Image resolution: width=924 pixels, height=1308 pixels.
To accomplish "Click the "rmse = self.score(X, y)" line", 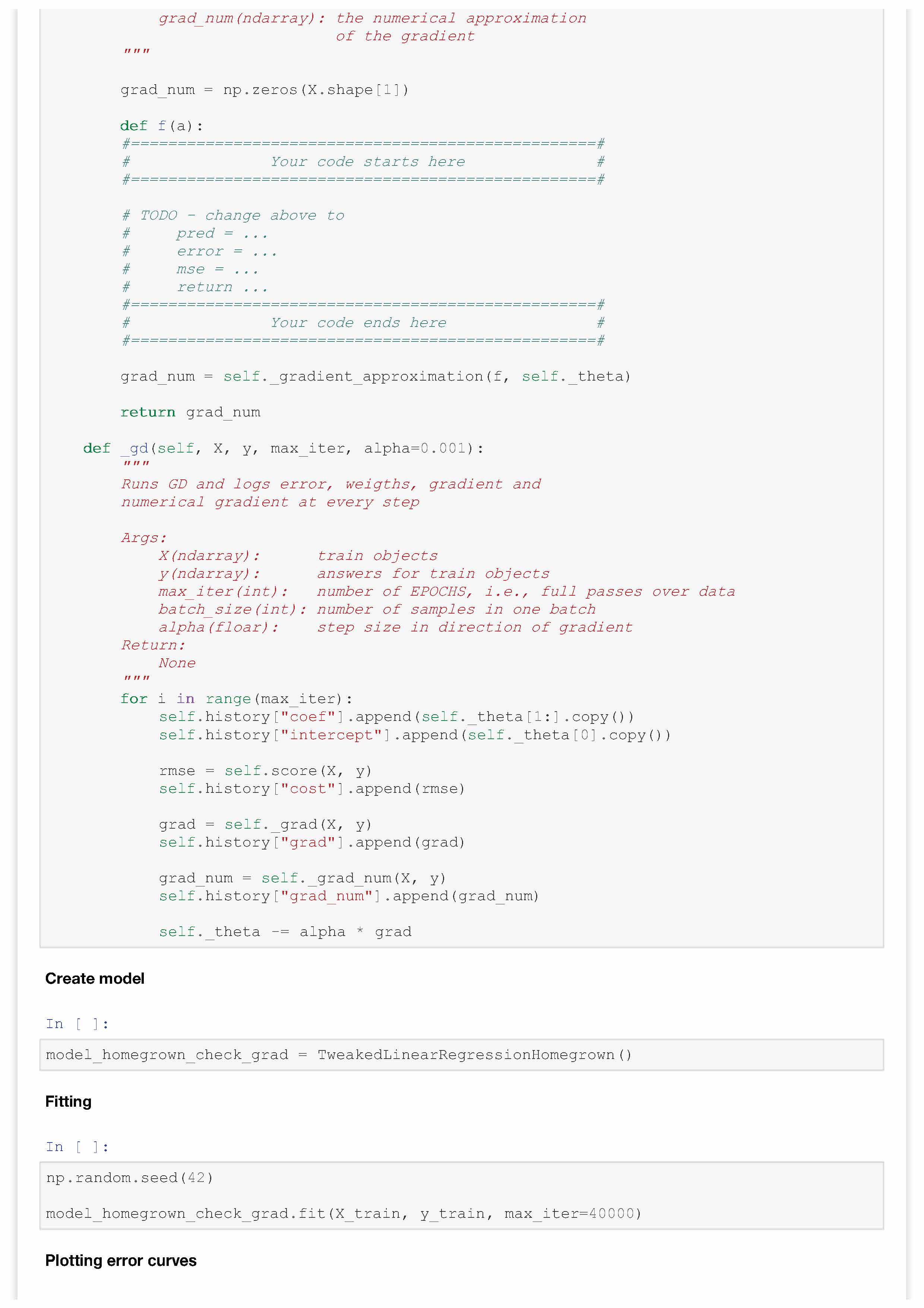I will (x=265, y=771).
